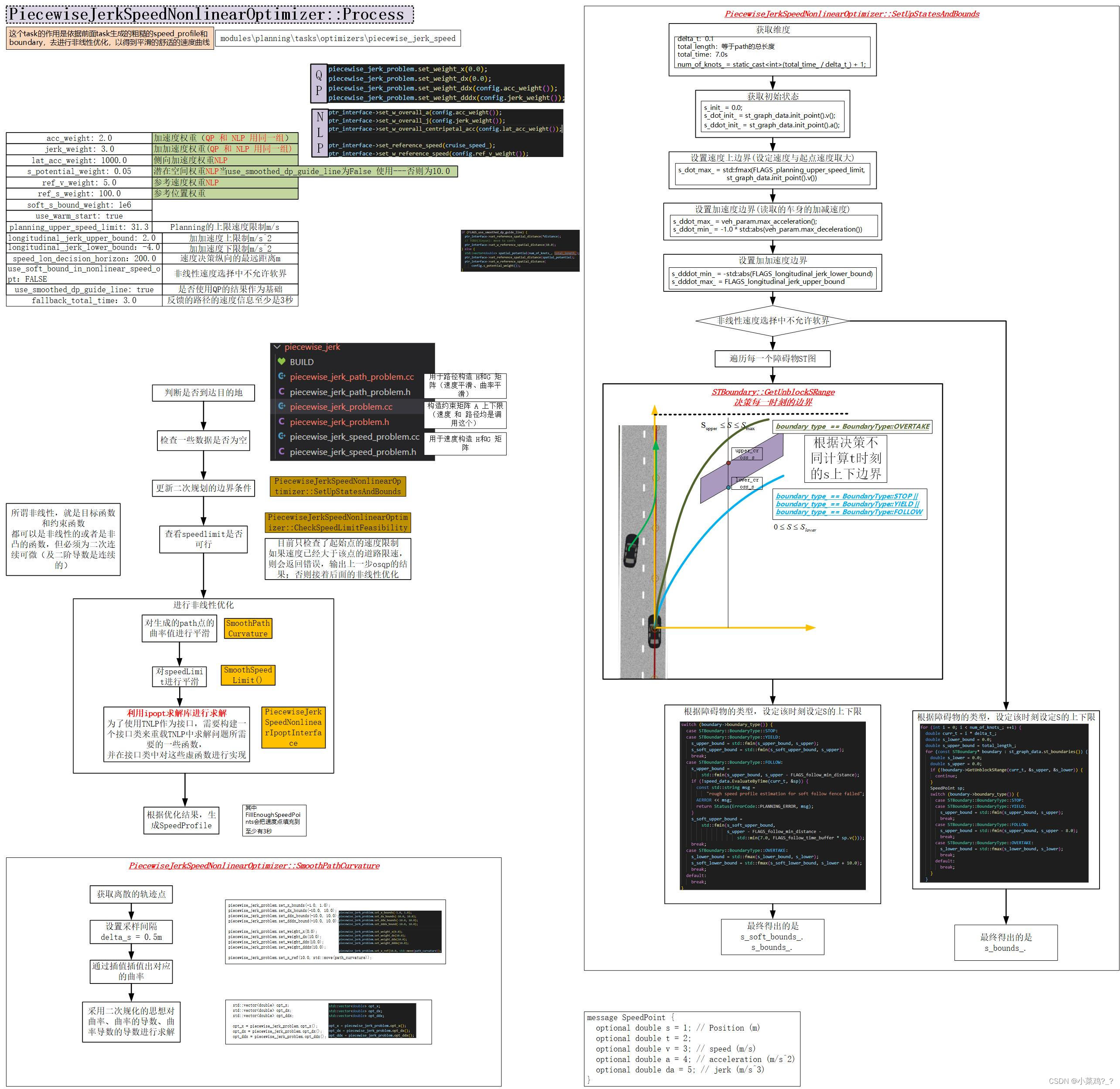Click the 更新二次规划的边界条件 flowchart box

(x=204, y=488)
